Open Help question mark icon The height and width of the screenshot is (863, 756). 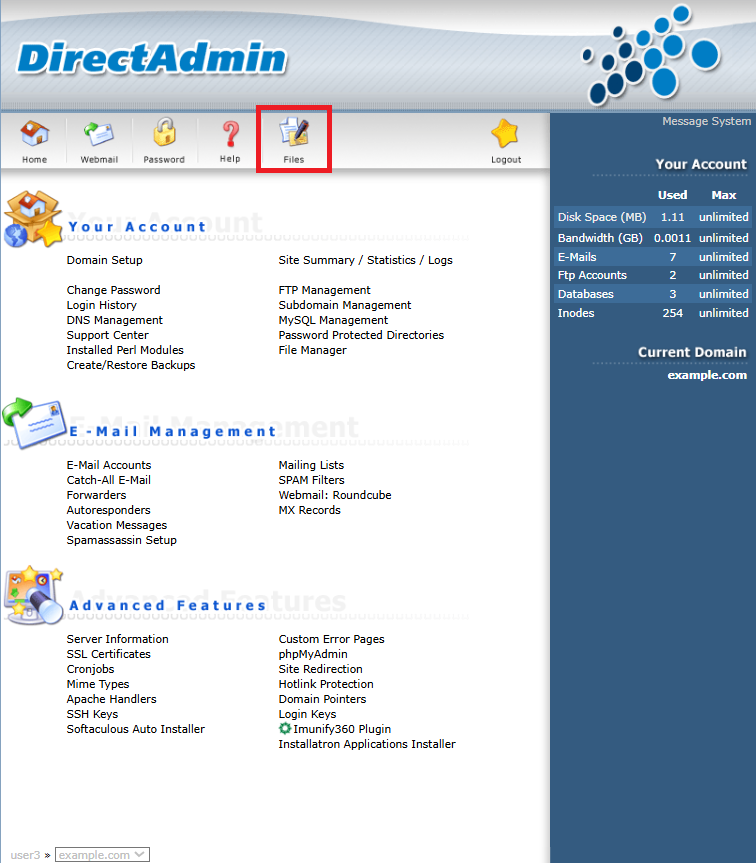[231, 134]
